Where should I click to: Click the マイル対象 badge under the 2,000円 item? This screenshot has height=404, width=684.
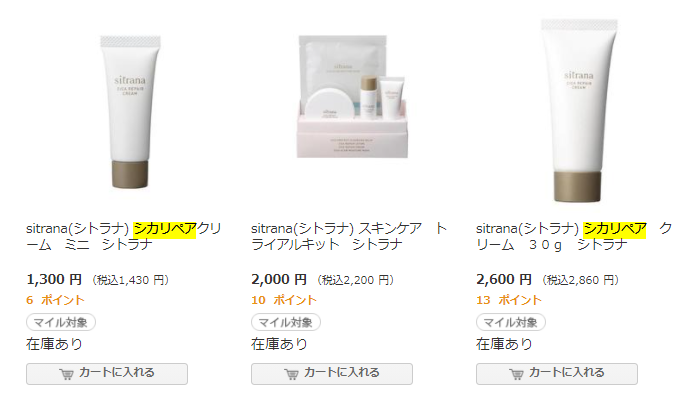point(286,322)
